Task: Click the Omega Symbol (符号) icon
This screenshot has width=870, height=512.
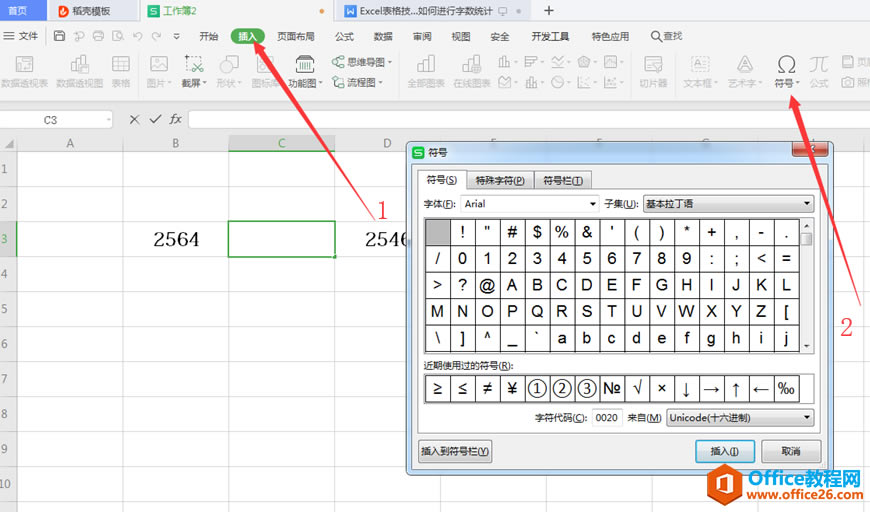Action: [786, 64]
